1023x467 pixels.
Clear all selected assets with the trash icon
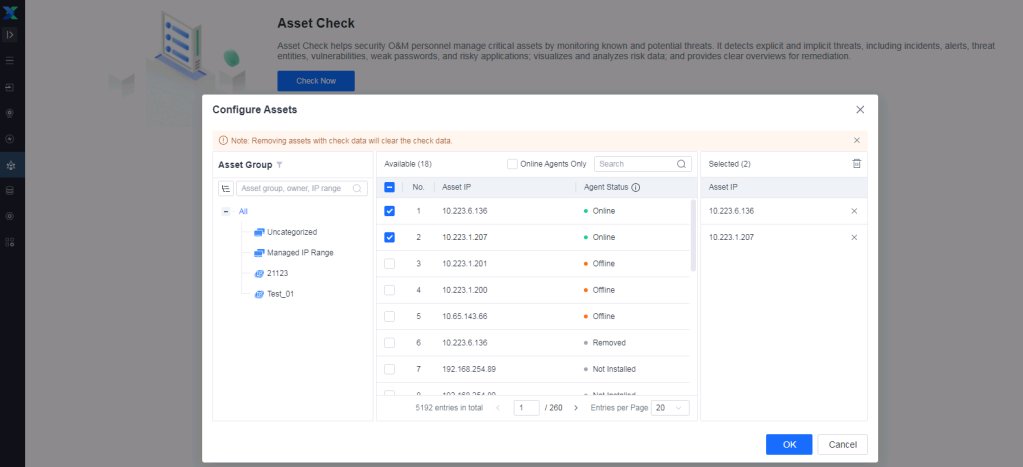pyautogui.click(x=857, y=164)
